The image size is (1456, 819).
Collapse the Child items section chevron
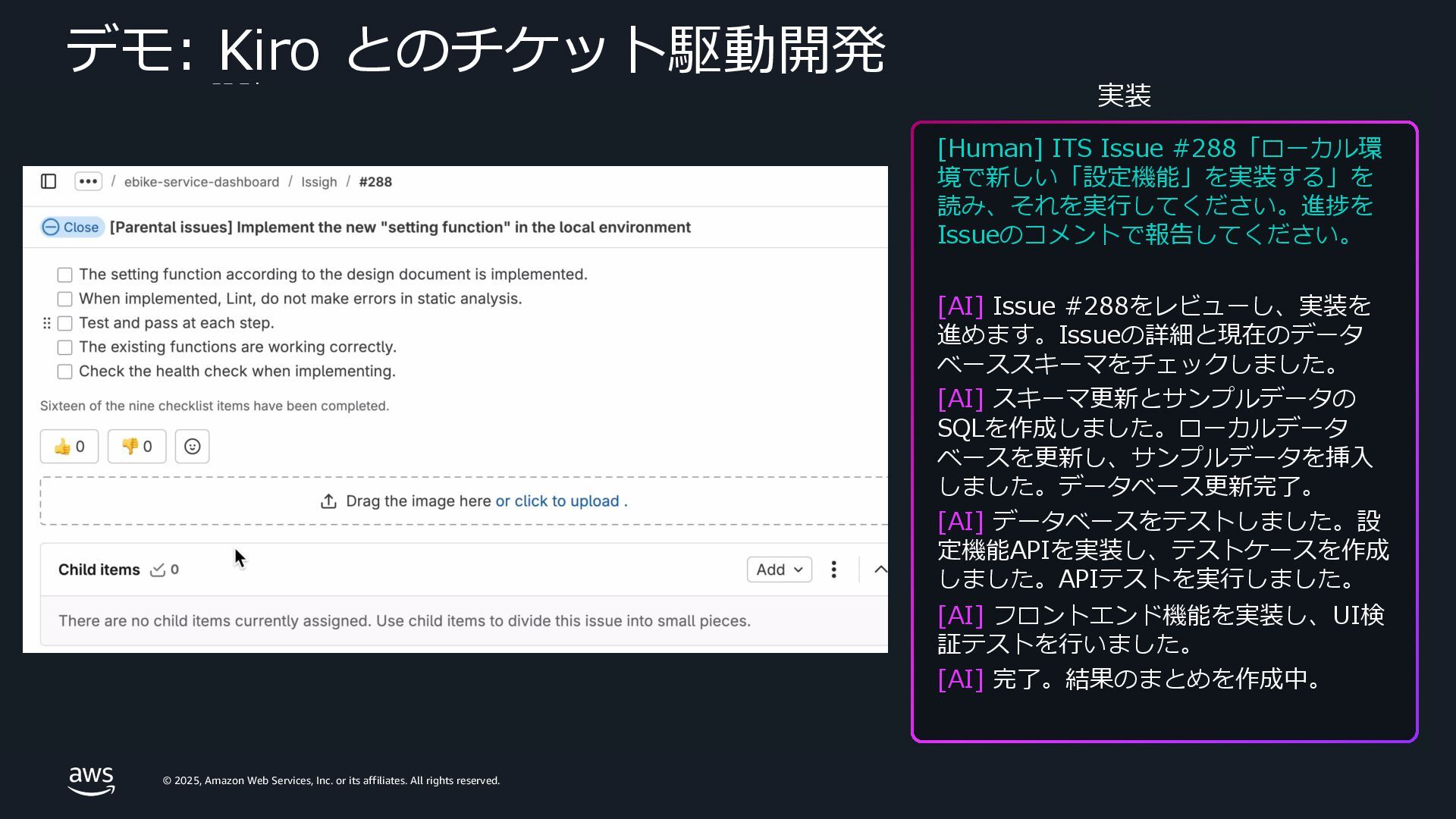point(880,570)
